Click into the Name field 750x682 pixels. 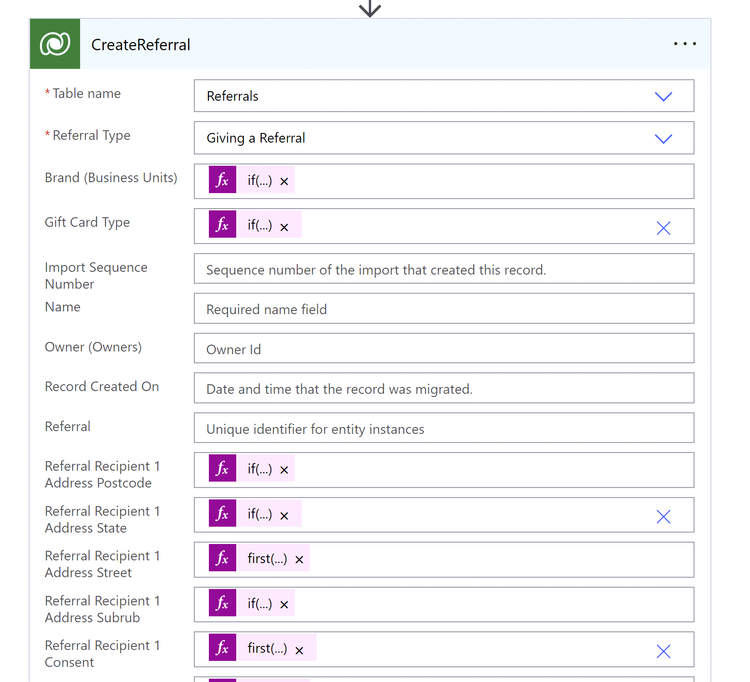click(444, 309)
